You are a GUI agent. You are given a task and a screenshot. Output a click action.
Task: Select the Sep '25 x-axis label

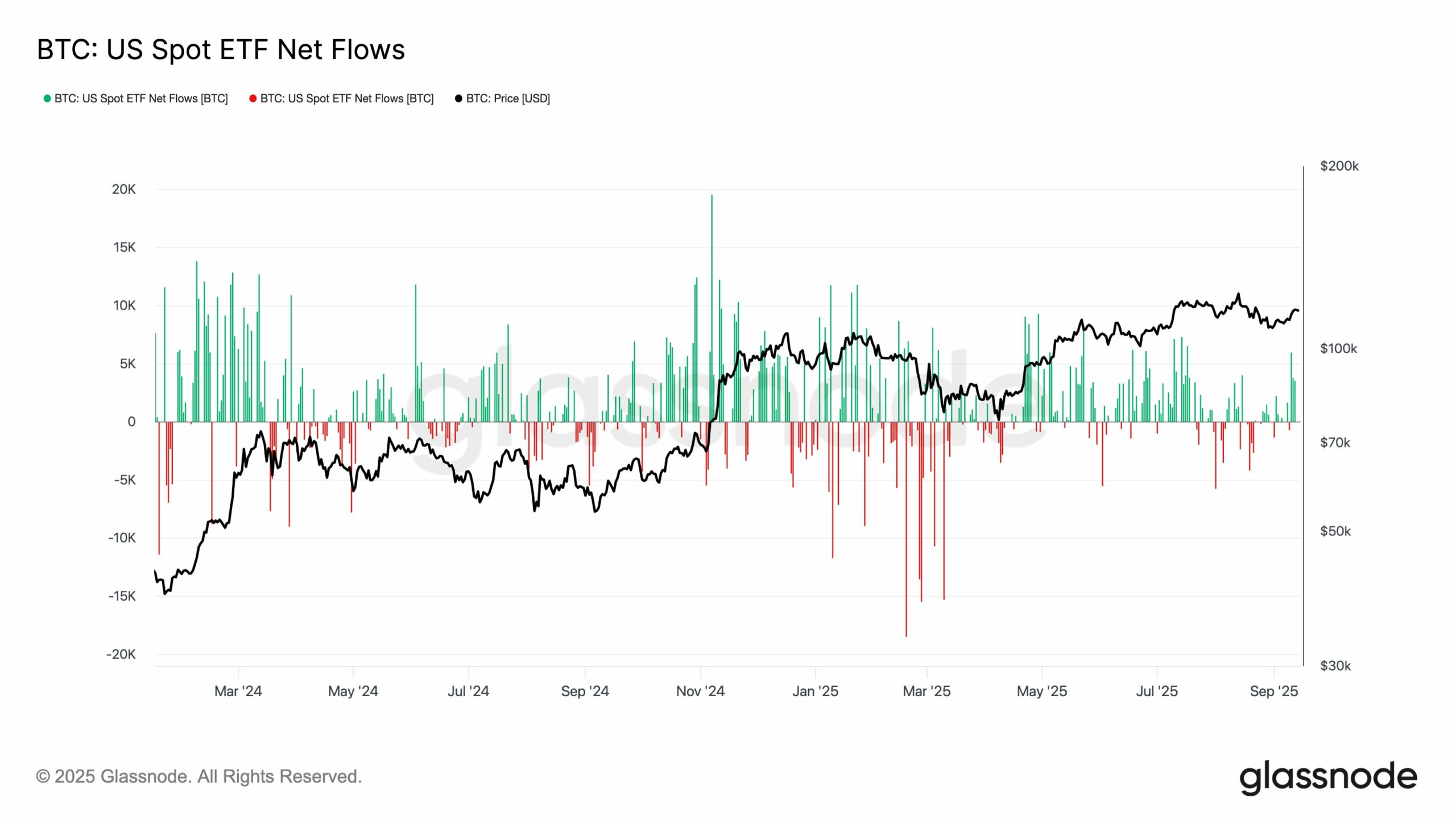tap(1273, 691)
